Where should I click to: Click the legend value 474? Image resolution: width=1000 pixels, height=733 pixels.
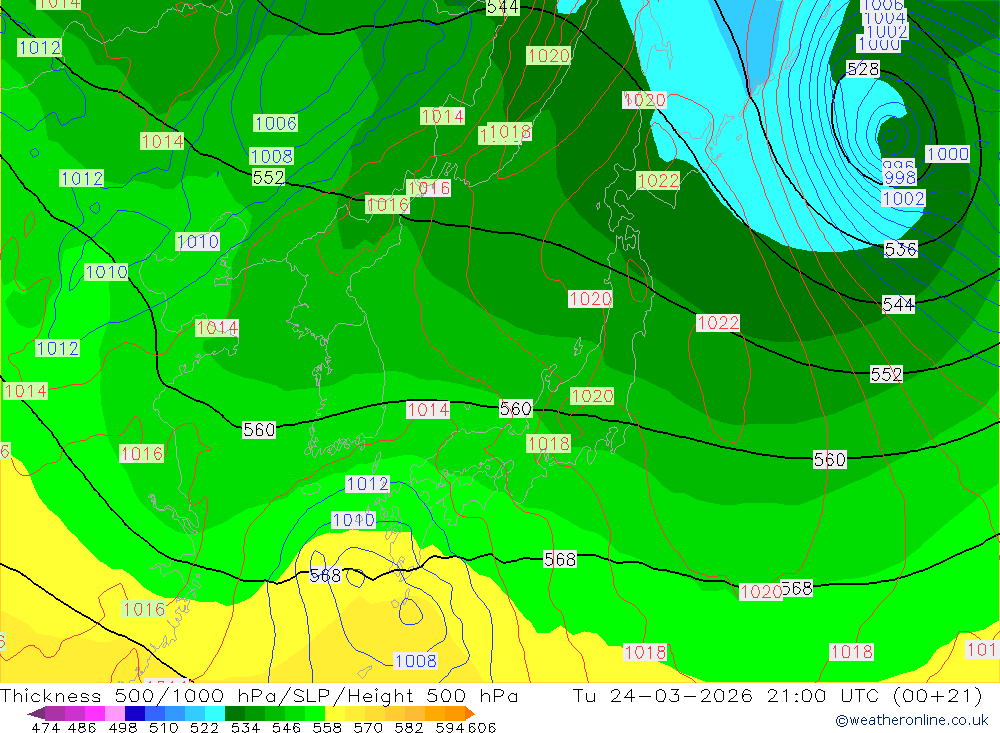[x=45, y=727]
